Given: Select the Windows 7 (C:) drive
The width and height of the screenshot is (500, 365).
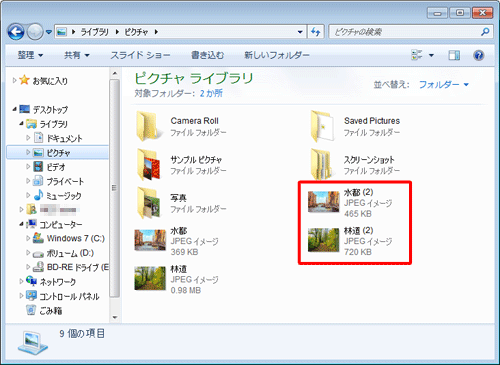Looking at the screenshot, I should click(x=76, y=238).
